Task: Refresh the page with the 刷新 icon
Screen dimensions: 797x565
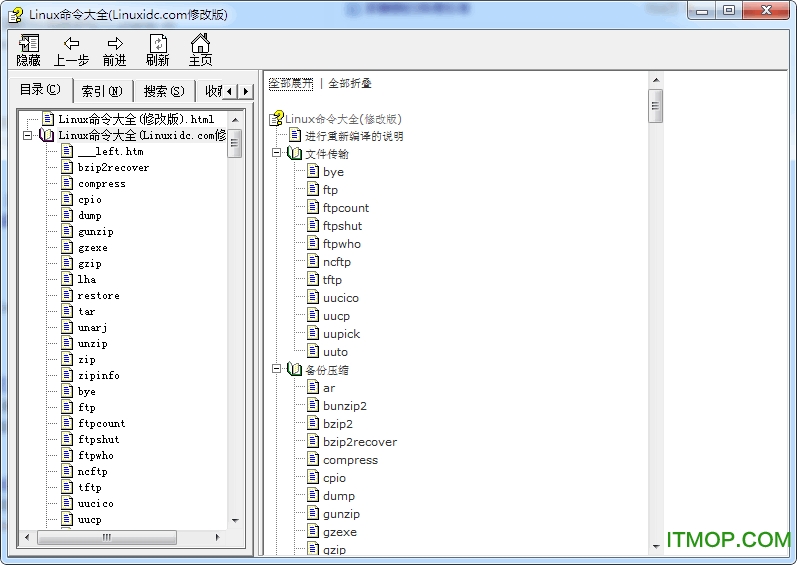Action: pos(157,44)
